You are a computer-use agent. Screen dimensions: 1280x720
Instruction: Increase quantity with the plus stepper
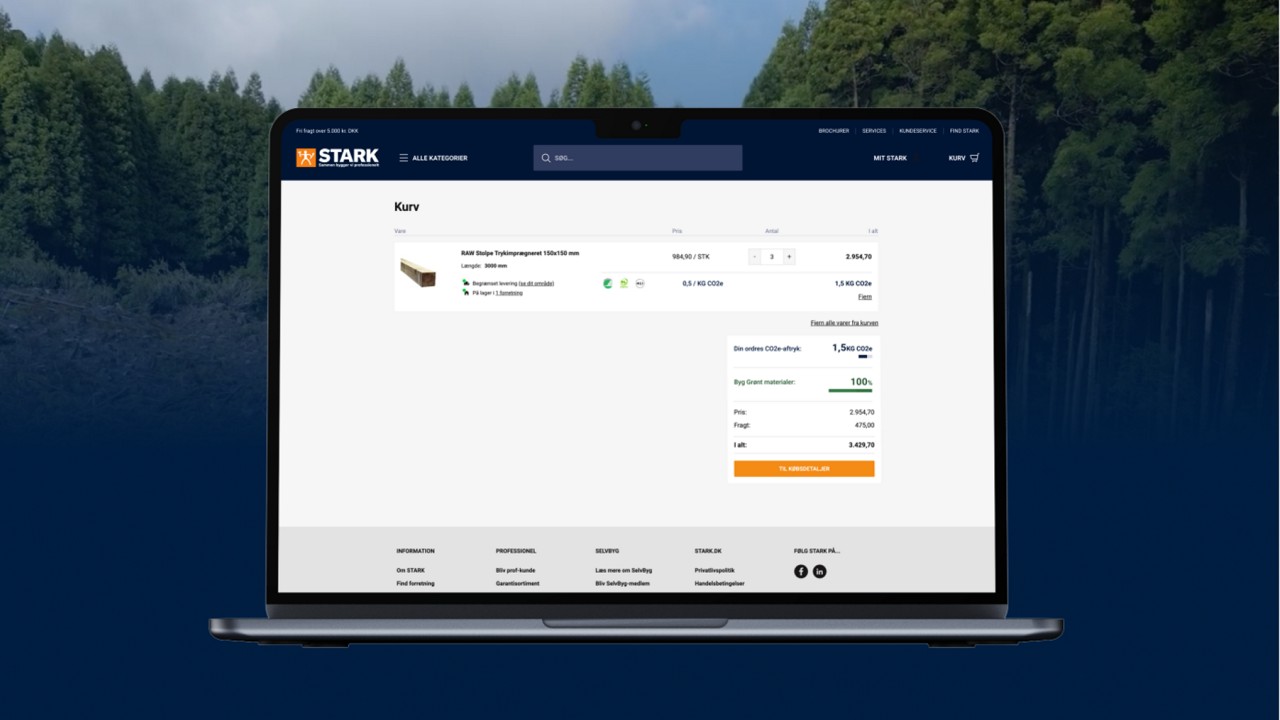pyautogui.click(x=789, y=257)
